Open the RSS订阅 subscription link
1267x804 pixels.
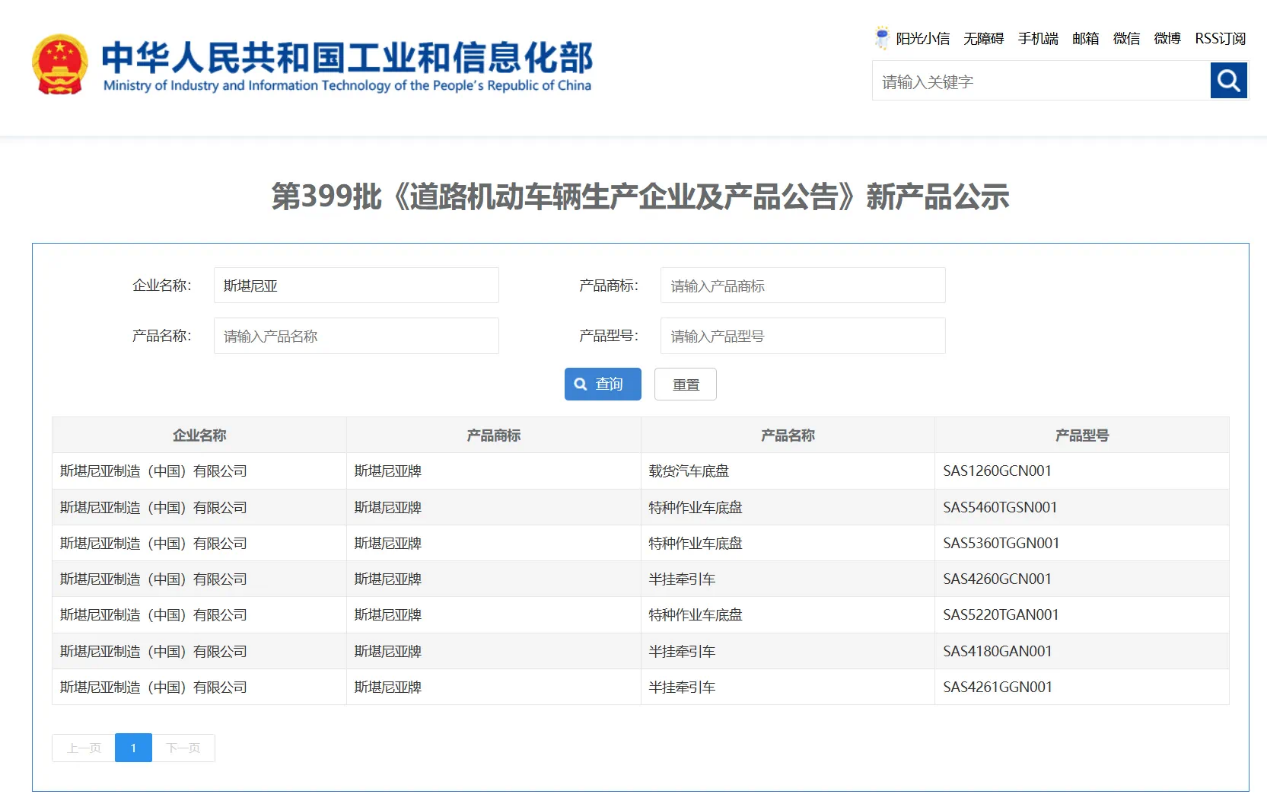(1220, 39)
